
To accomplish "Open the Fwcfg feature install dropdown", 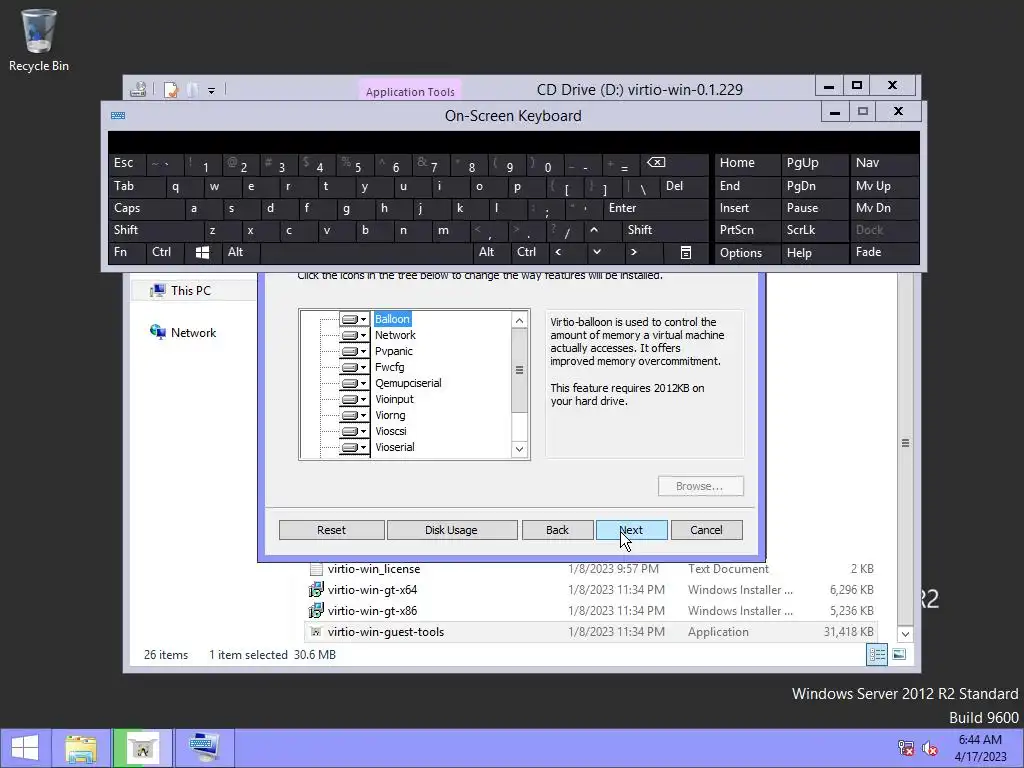I will pos(354,367).
